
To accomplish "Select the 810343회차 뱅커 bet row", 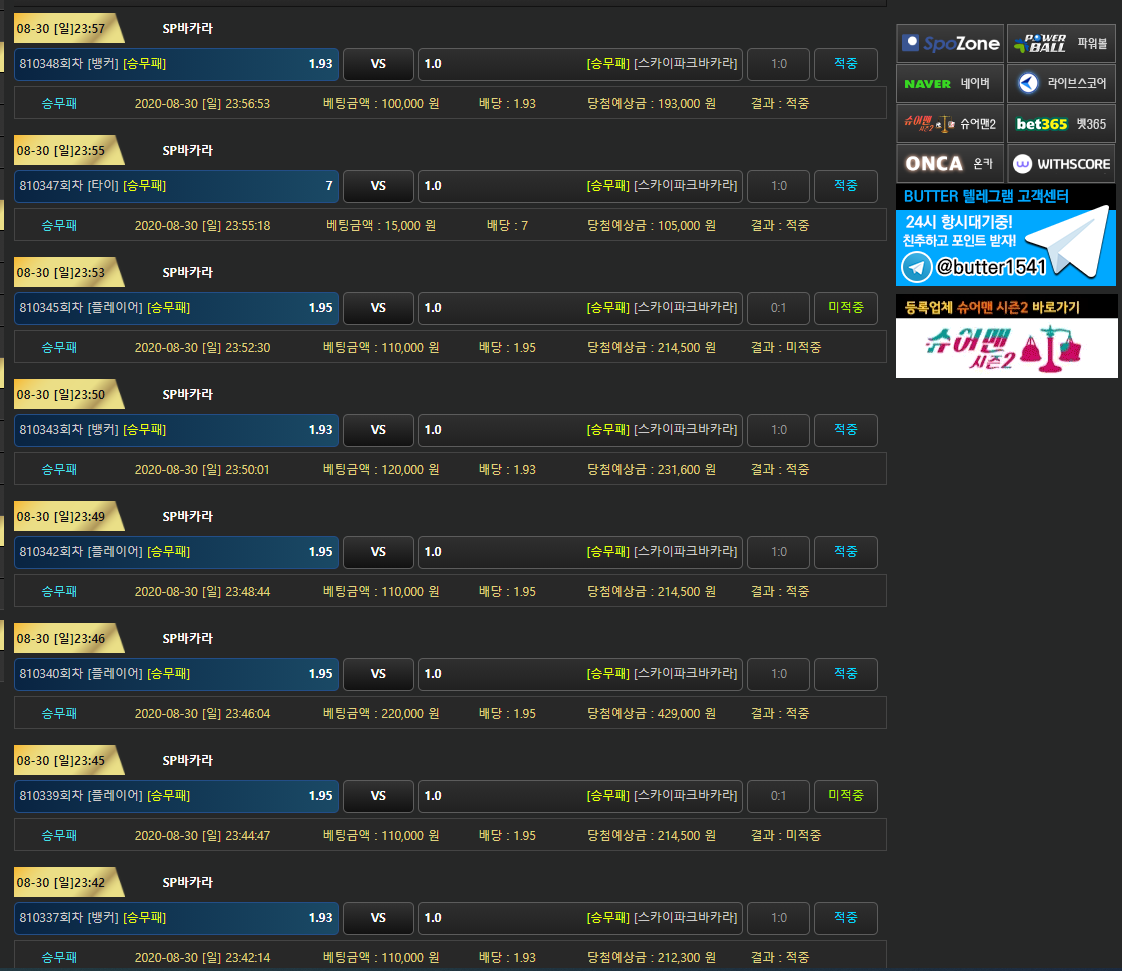I will pos(176,430).
